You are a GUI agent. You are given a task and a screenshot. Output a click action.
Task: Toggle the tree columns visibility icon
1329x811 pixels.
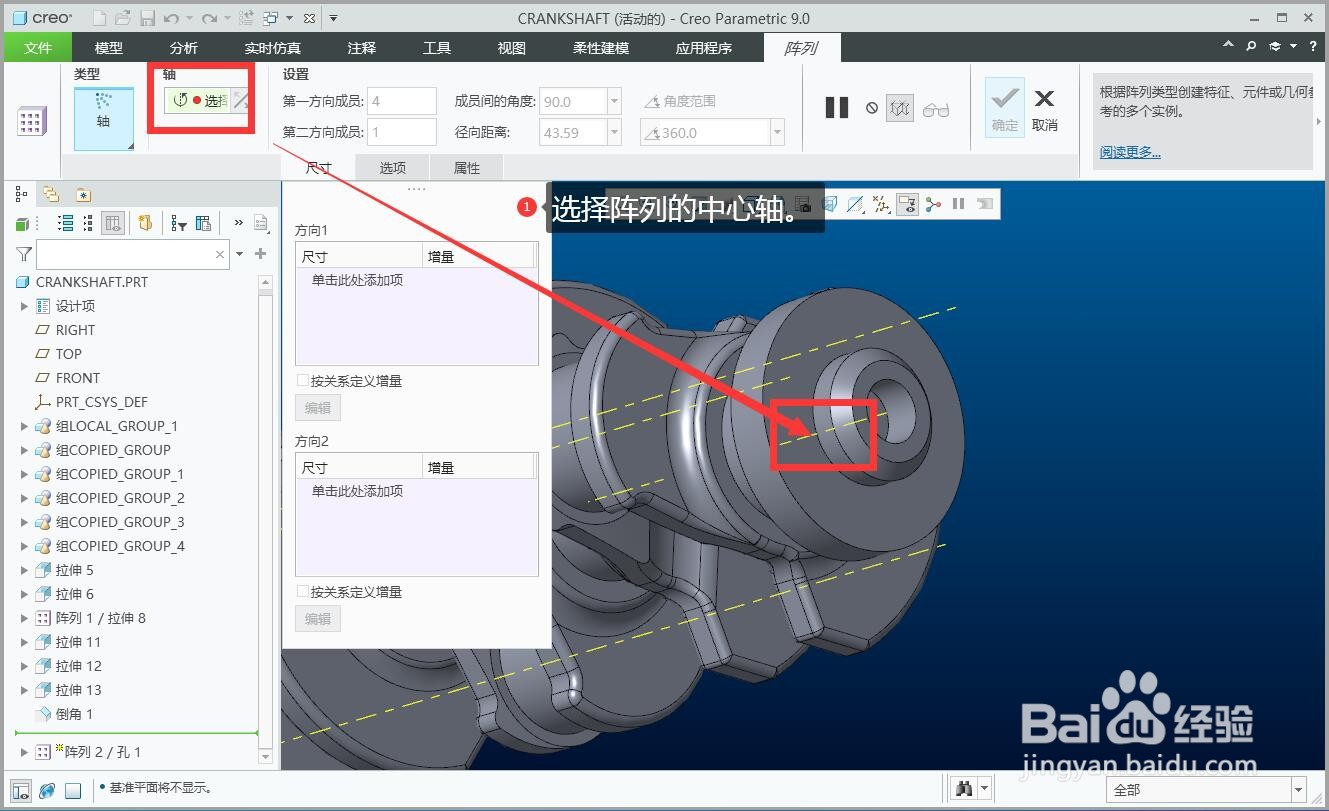tap(113, 223)
